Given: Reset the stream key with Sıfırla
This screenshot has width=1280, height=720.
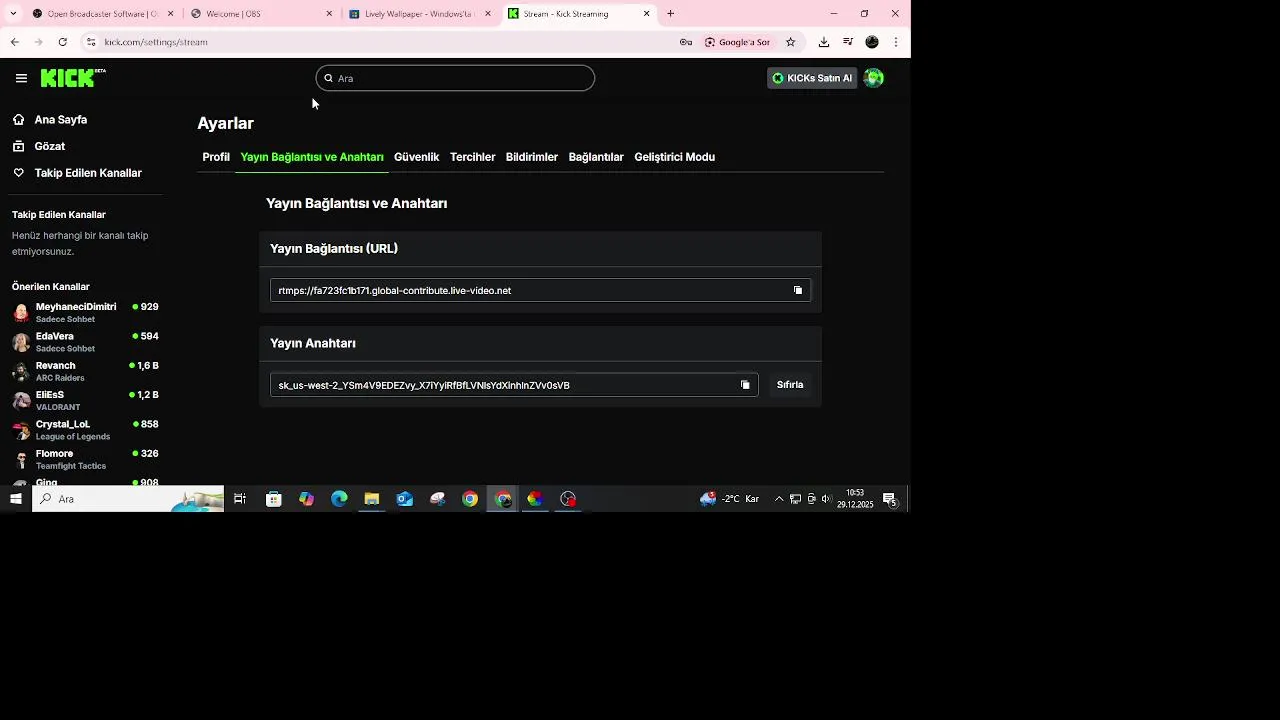Looking at the screenshot, I should point(790,385).
